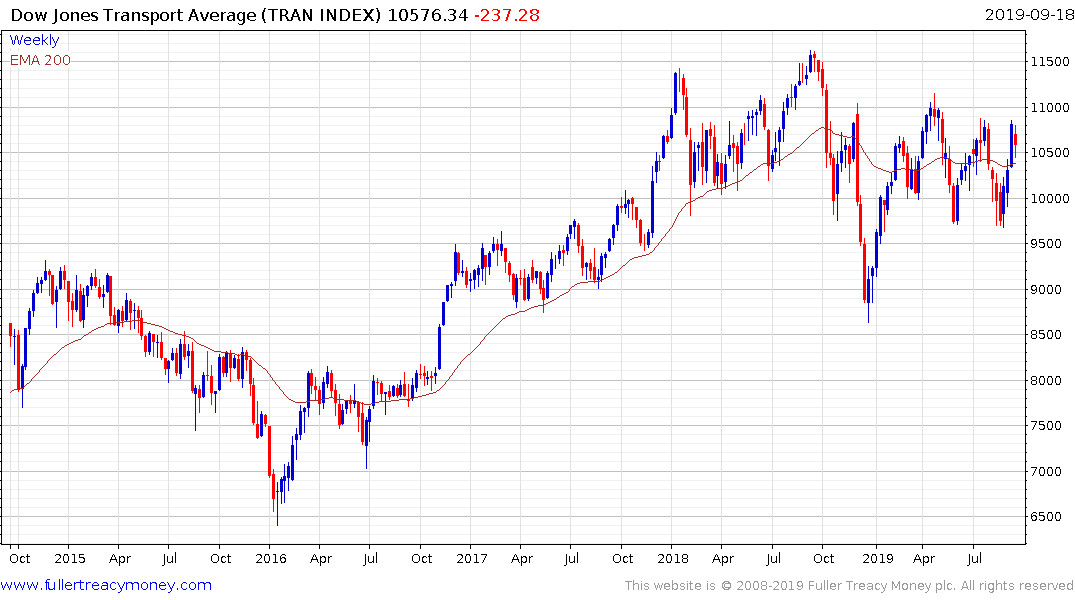This screenshot has height=600, width=1075.
Task: Select the 2015 year label on time axis
Action: [70, 558]
